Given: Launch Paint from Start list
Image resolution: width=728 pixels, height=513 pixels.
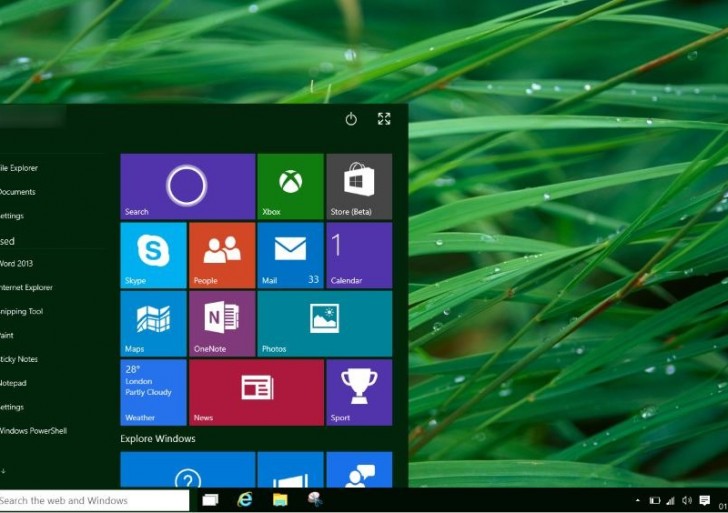Looking at the screenshot, I should coord(6,335).
